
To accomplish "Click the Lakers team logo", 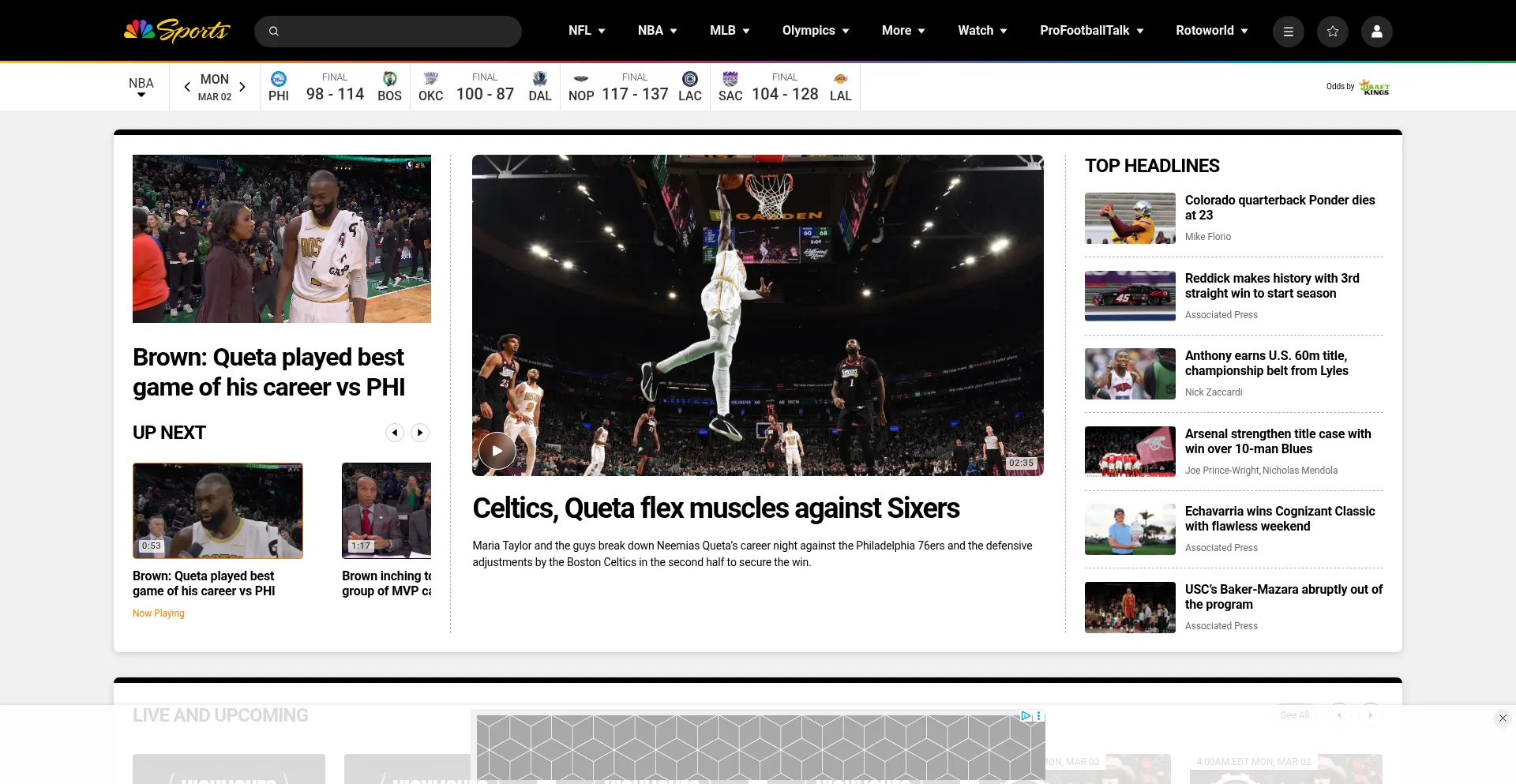I will (841, 79).
